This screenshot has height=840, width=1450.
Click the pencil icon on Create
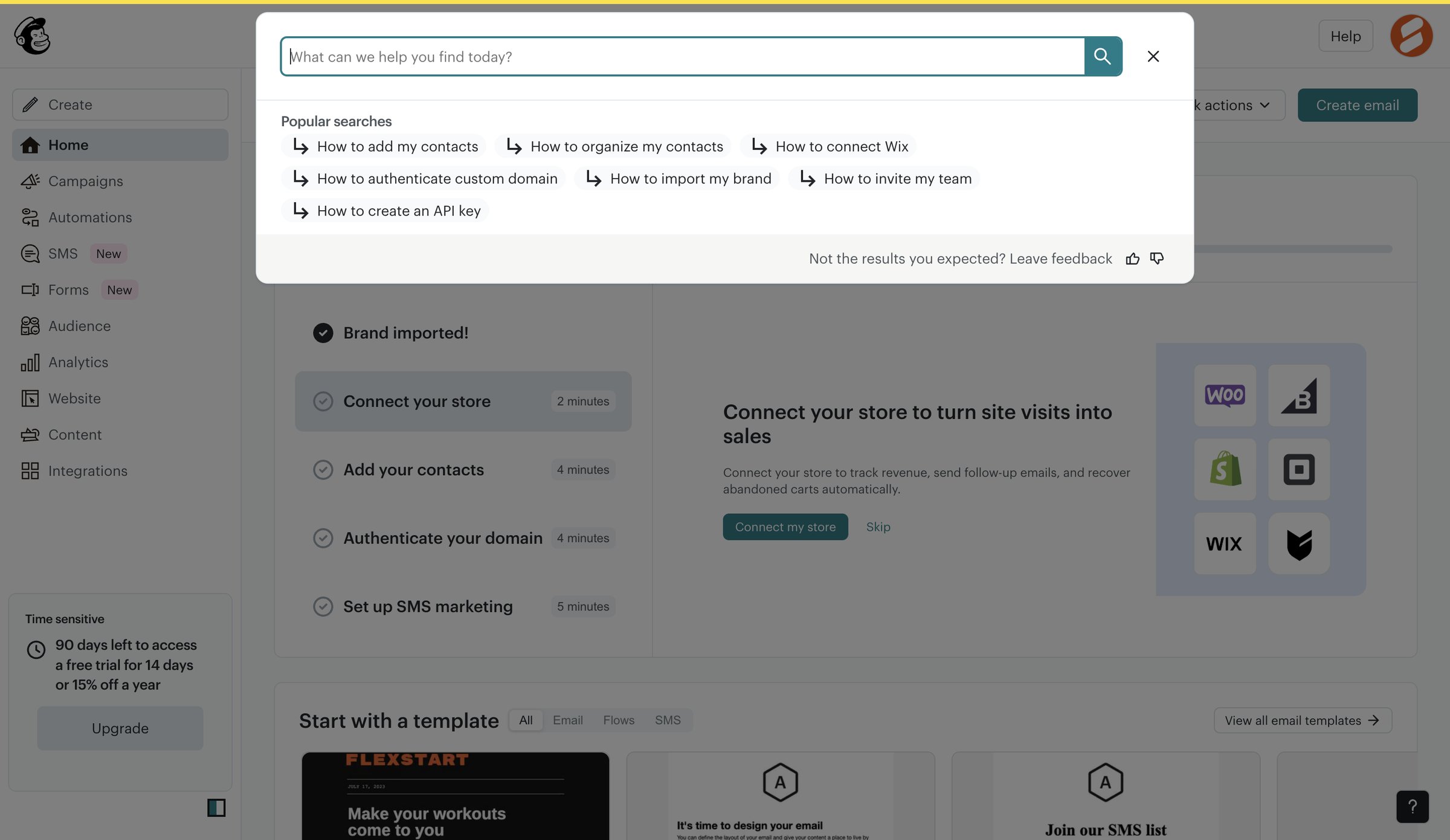30,104
